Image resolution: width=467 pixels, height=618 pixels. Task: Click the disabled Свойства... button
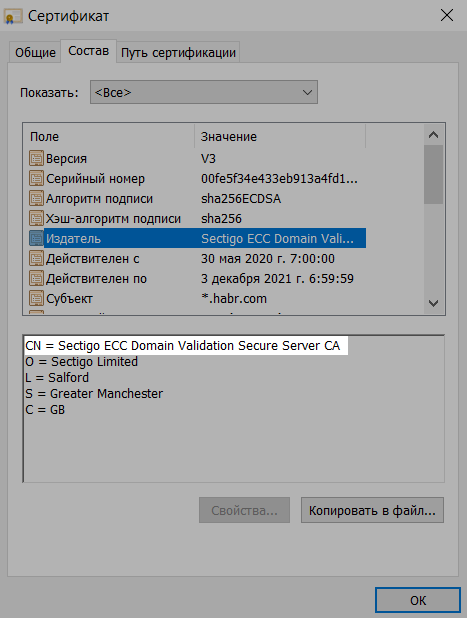244,510
